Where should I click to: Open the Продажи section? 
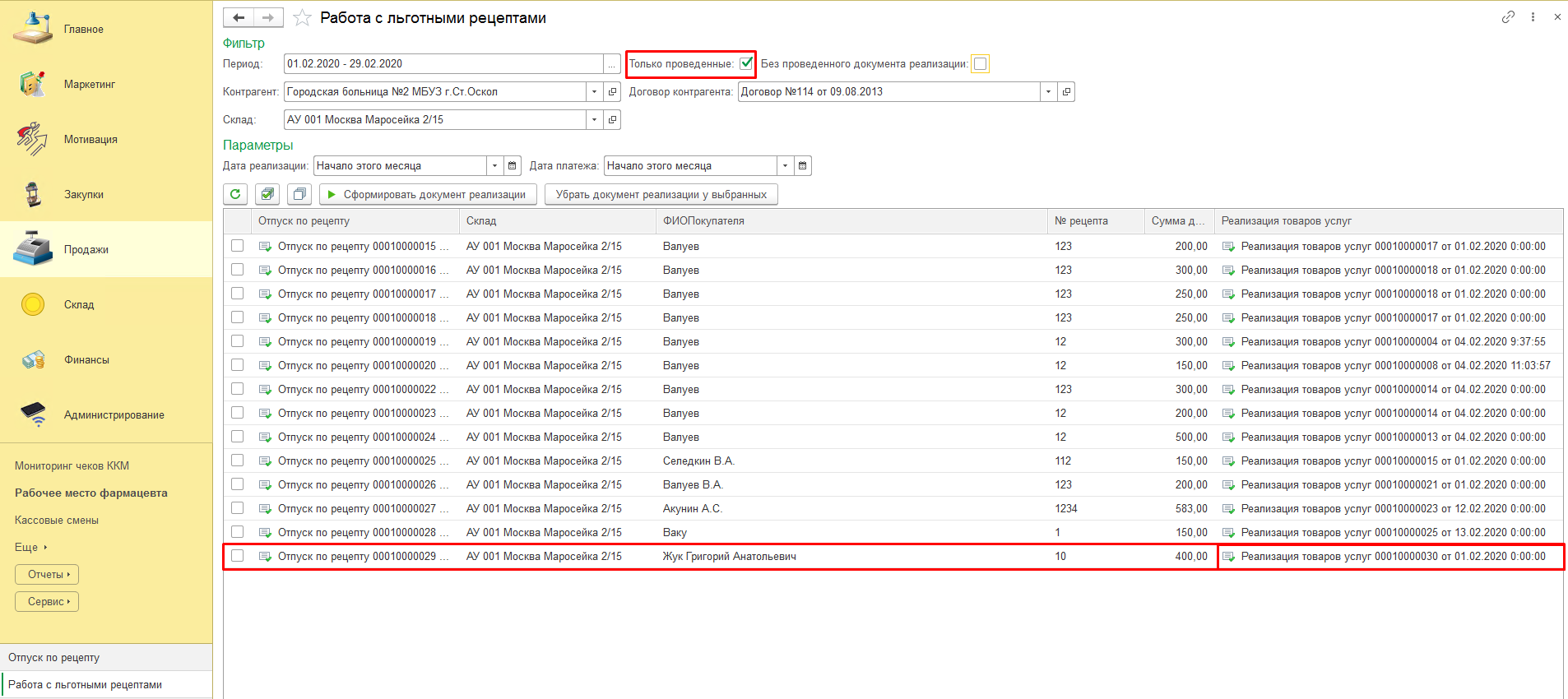pos(86,249)
